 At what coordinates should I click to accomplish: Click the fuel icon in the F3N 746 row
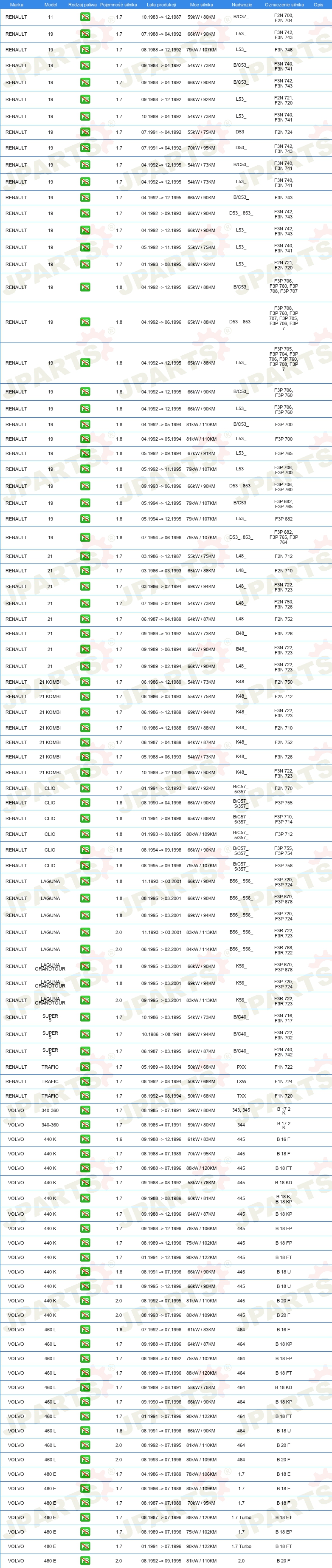click(x=85, y=50)
